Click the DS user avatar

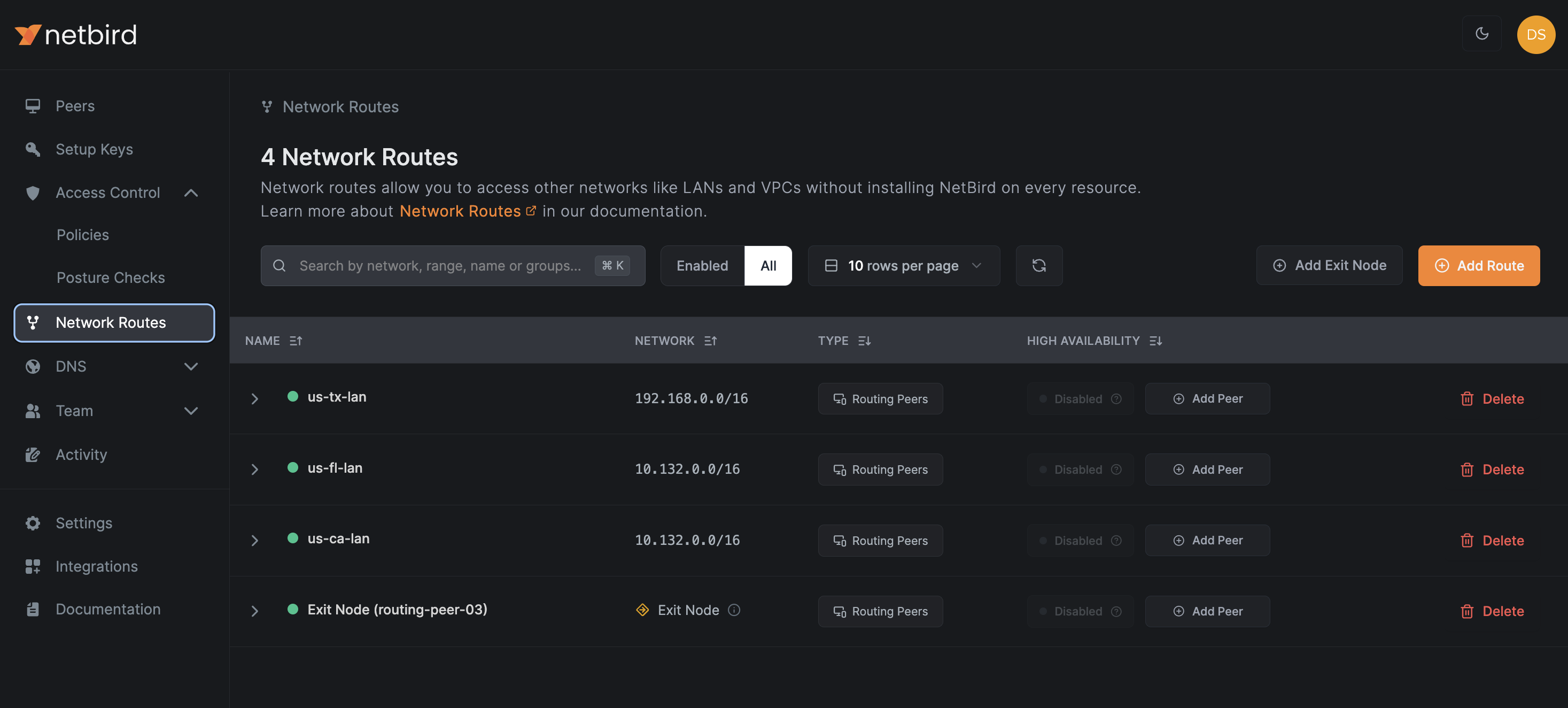point(1535,35)
